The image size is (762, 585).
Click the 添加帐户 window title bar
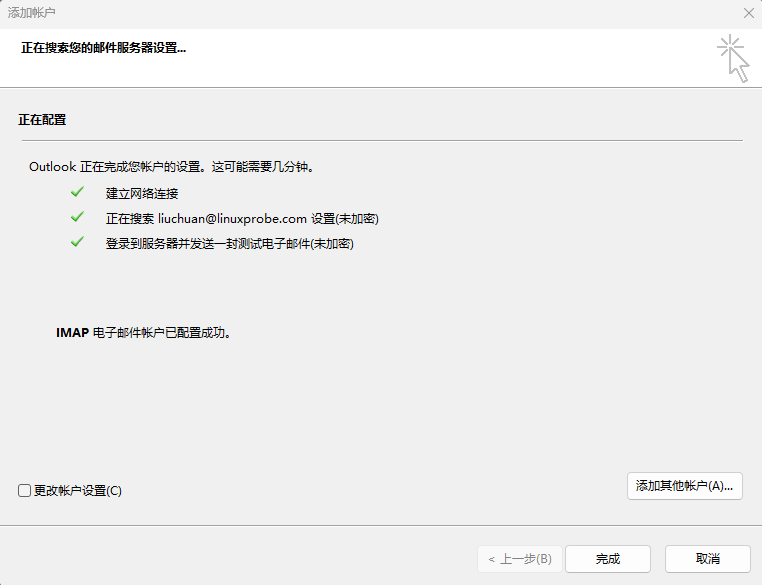(x=300, y=13)
